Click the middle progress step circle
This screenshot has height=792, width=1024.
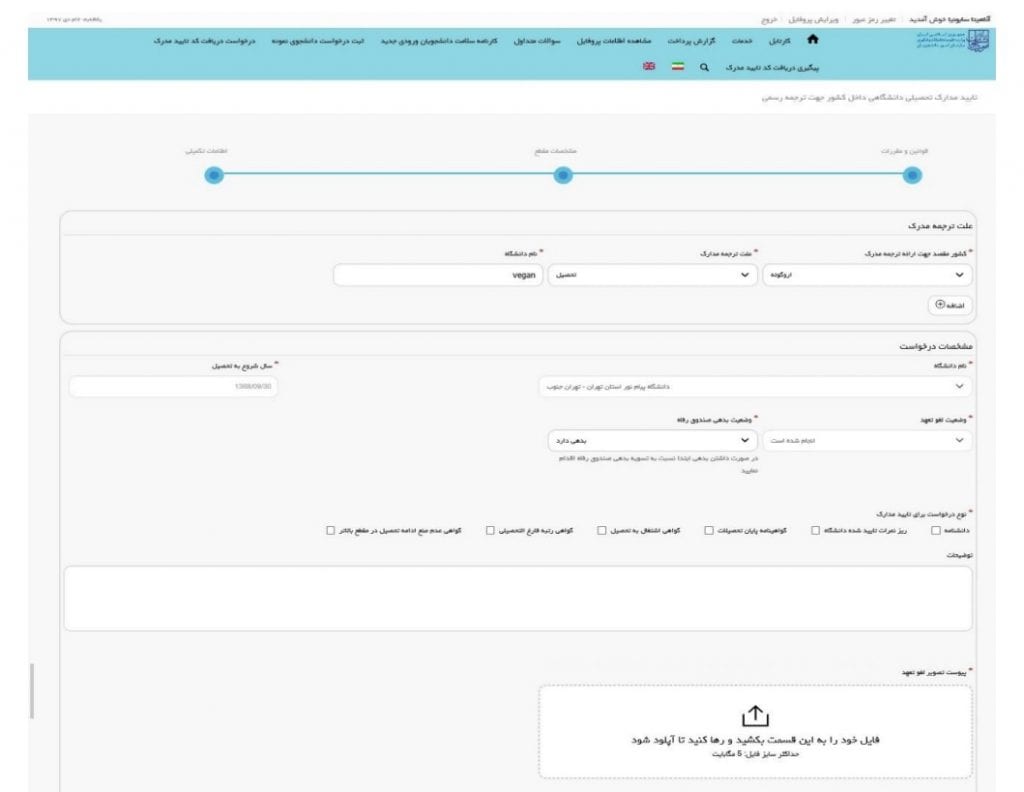(563, 175)
